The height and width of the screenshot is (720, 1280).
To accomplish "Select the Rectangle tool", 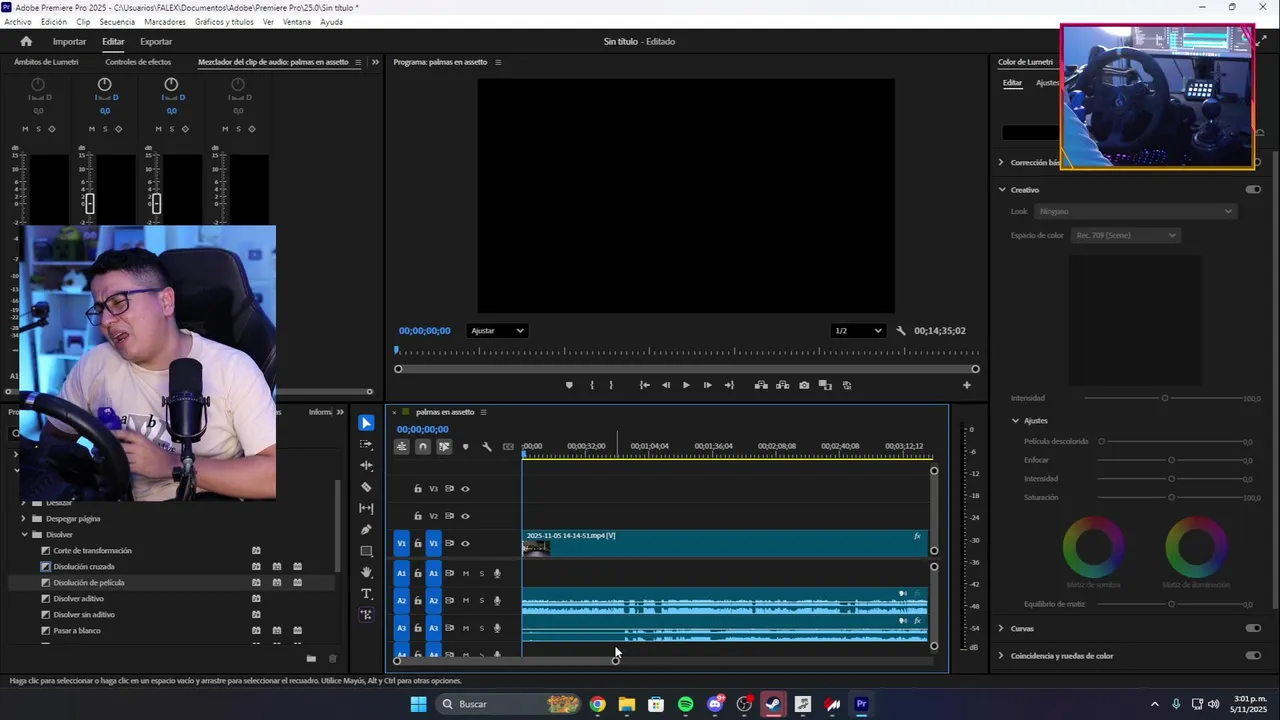I will pyautogui.click(x=366, y=551).
